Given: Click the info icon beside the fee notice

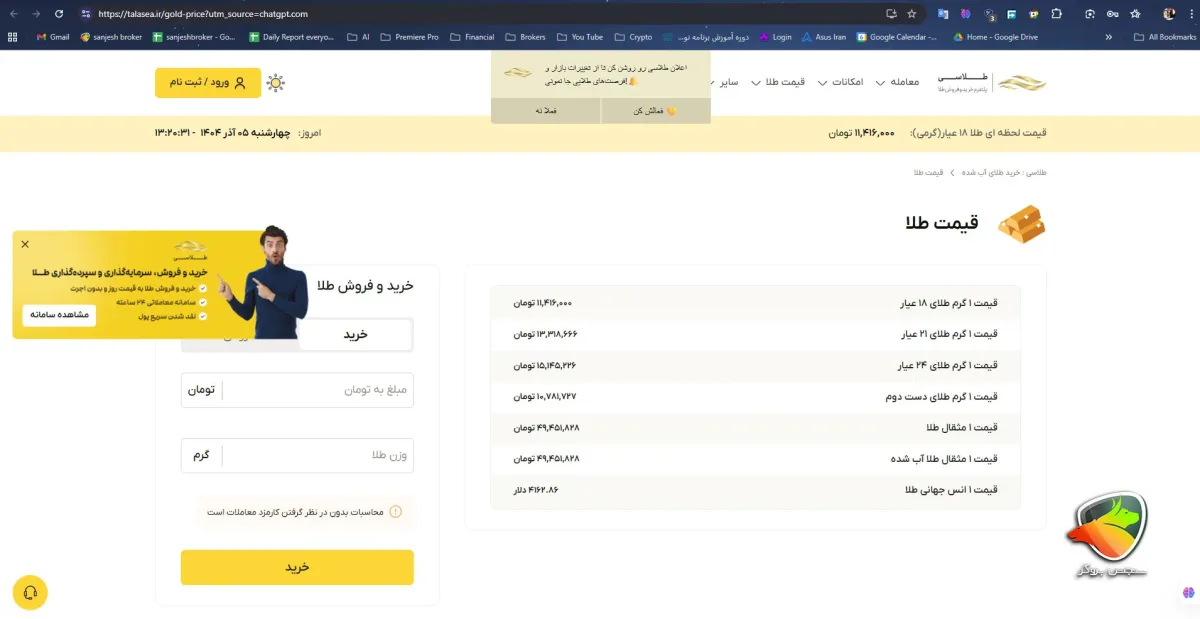Looking at the screenshot, I should coord(395,512).
